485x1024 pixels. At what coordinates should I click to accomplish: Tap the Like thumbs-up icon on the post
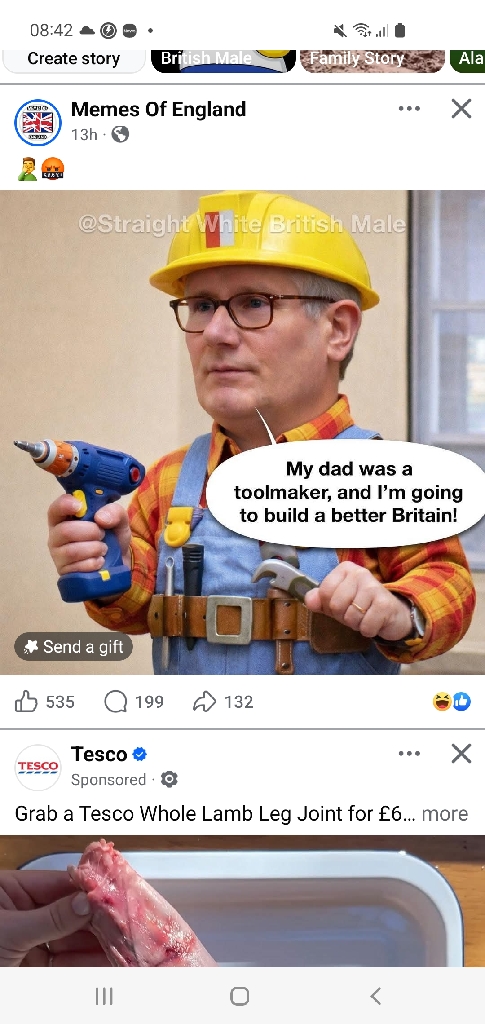26,702
